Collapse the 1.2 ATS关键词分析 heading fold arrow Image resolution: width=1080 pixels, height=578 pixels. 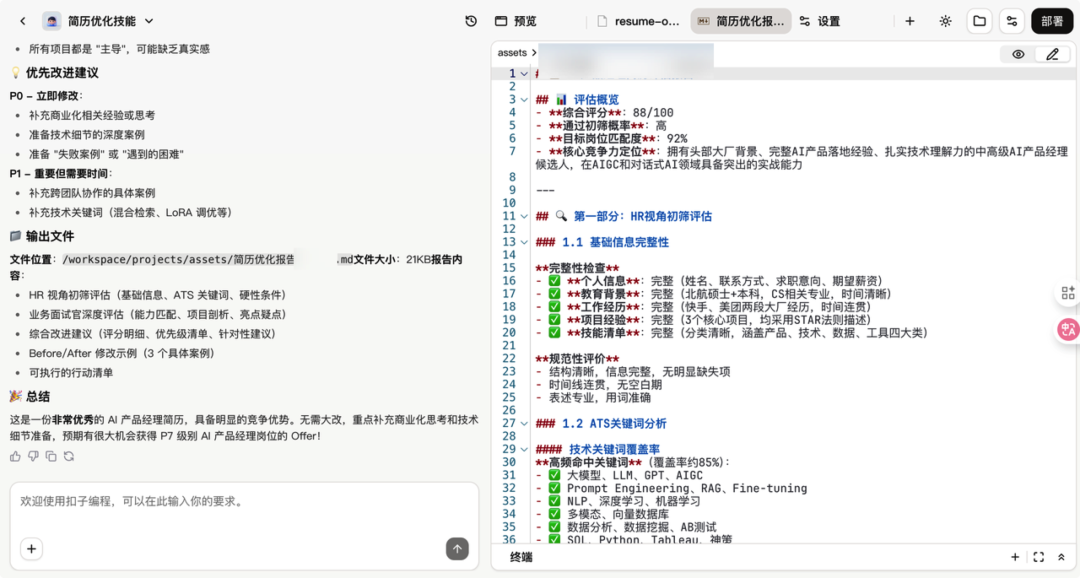[524, 423]
